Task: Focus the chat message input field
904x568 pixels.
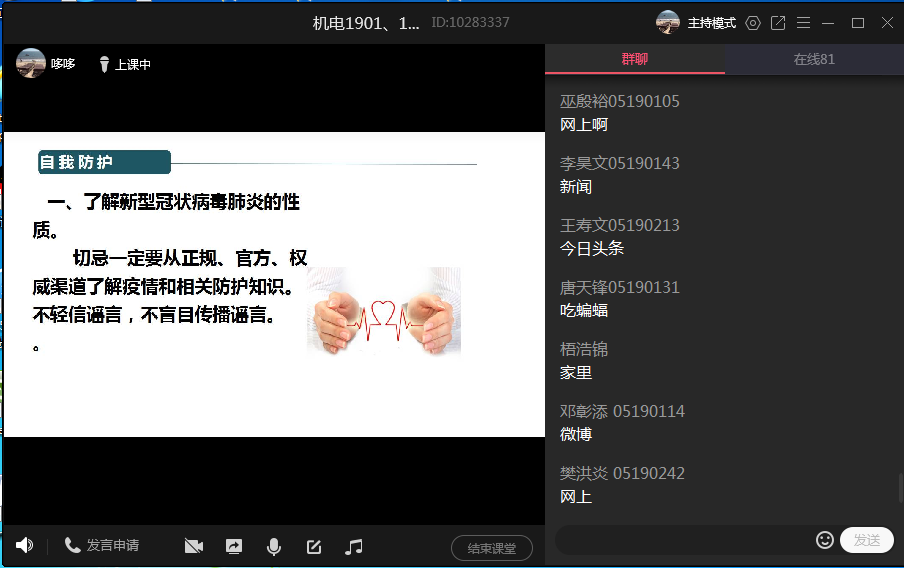Action: click(684, 540)
